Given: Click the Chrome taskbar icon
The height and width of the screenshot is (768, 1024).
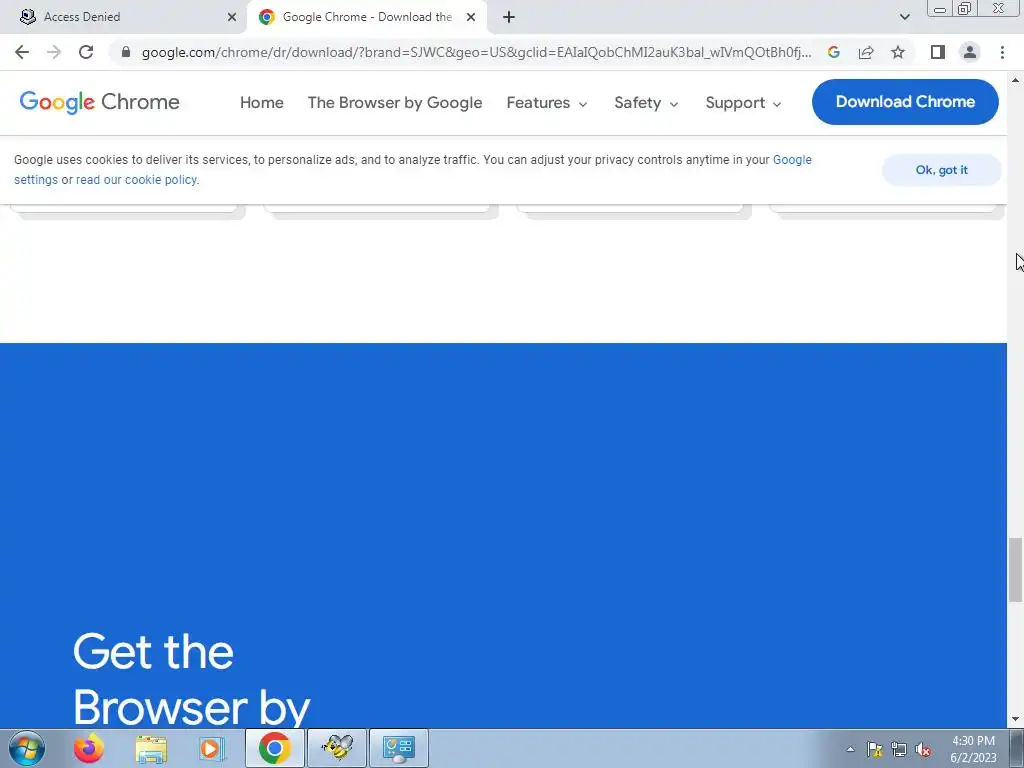Looking at the screenshot, I should (x=274, y=748).
